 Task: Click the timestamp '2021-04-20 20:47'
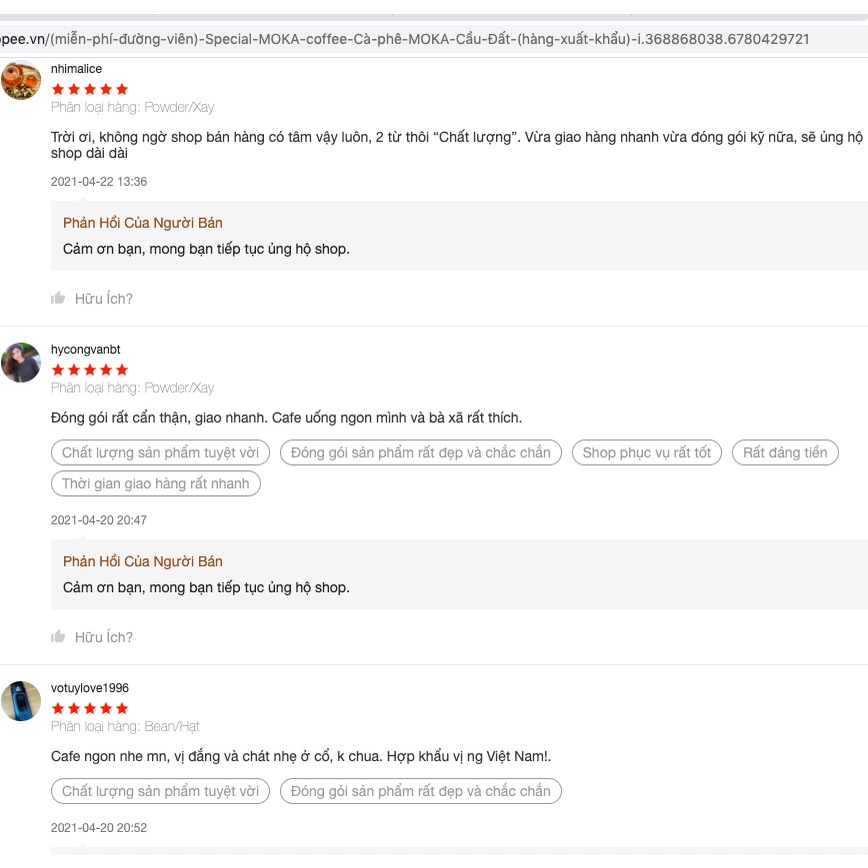pos(99,520)
